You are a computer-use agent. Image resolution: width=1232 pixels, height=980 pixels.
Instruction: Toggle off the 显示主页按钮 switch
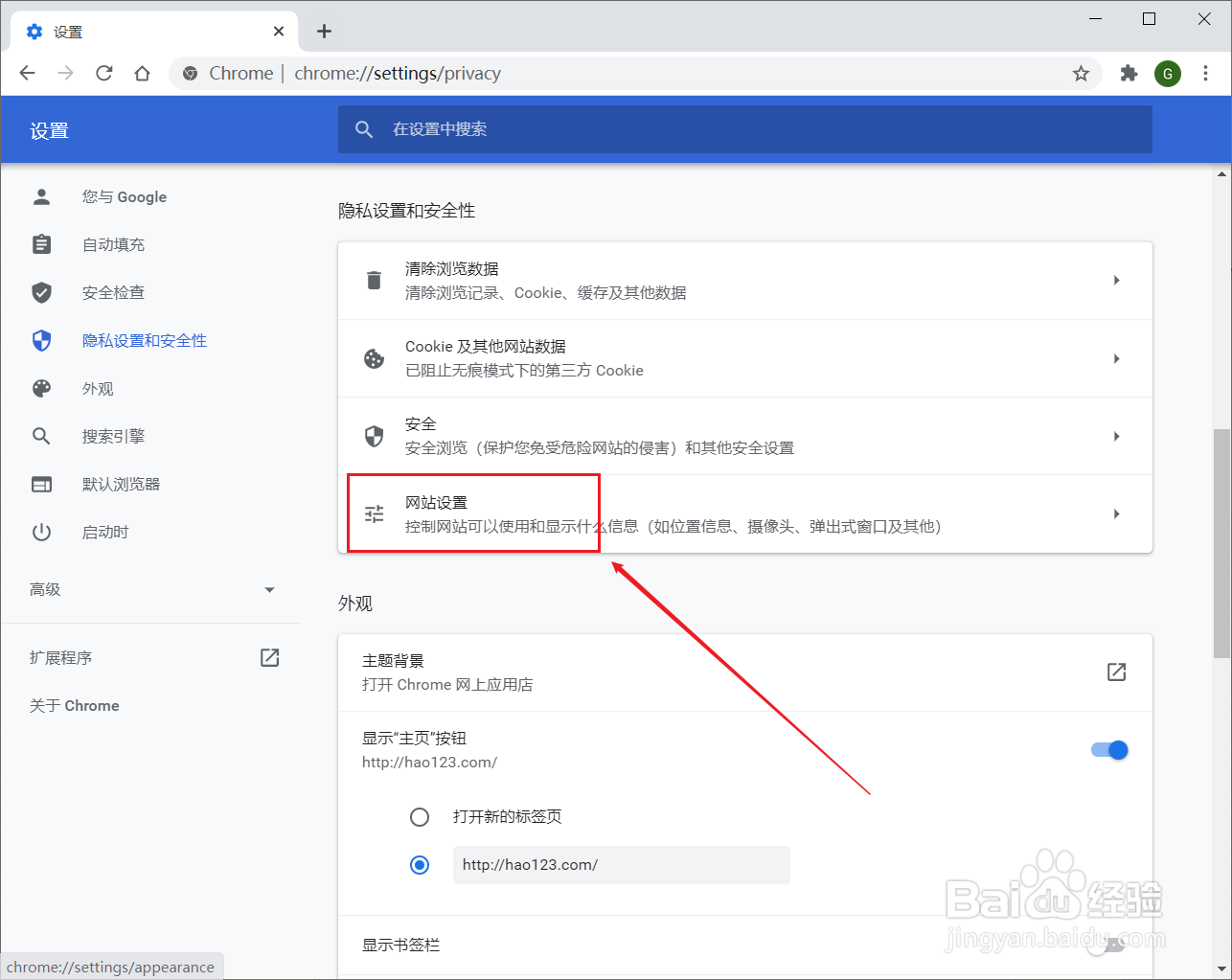click(1108, 750)
